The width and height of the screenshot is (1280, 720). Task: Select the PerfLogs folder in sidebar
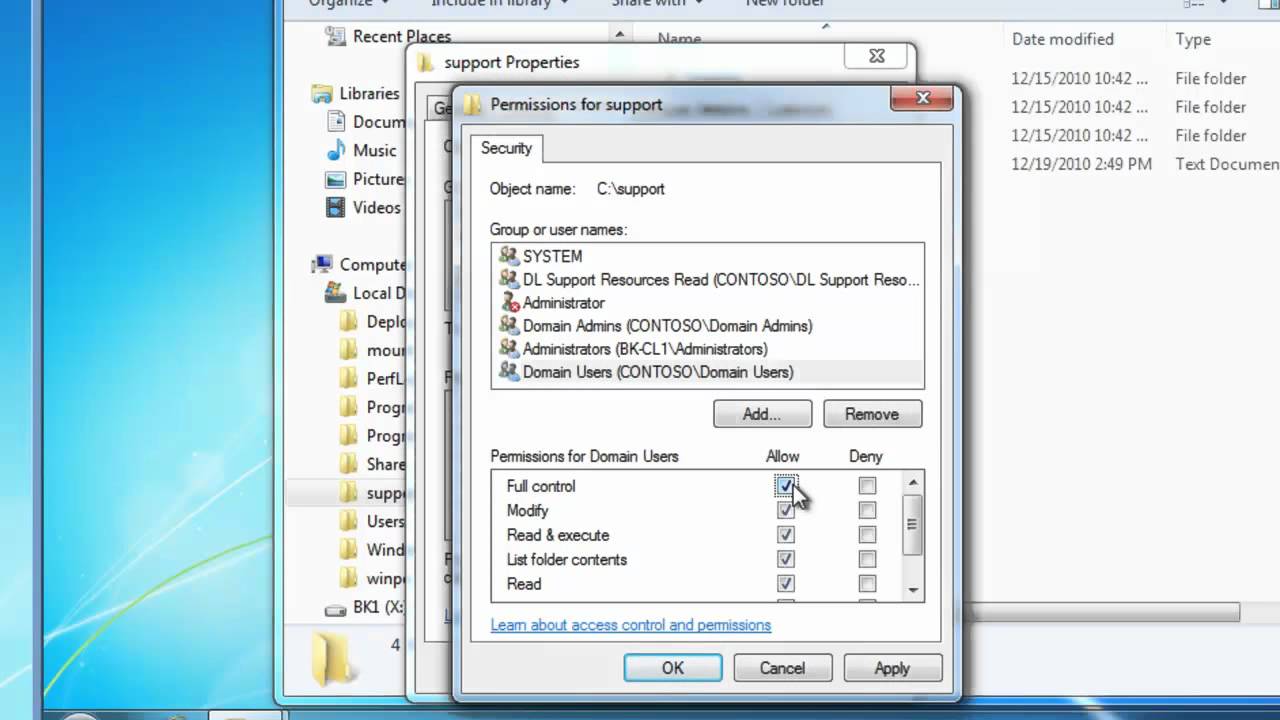pyautogui.click(x=373, y=379)
